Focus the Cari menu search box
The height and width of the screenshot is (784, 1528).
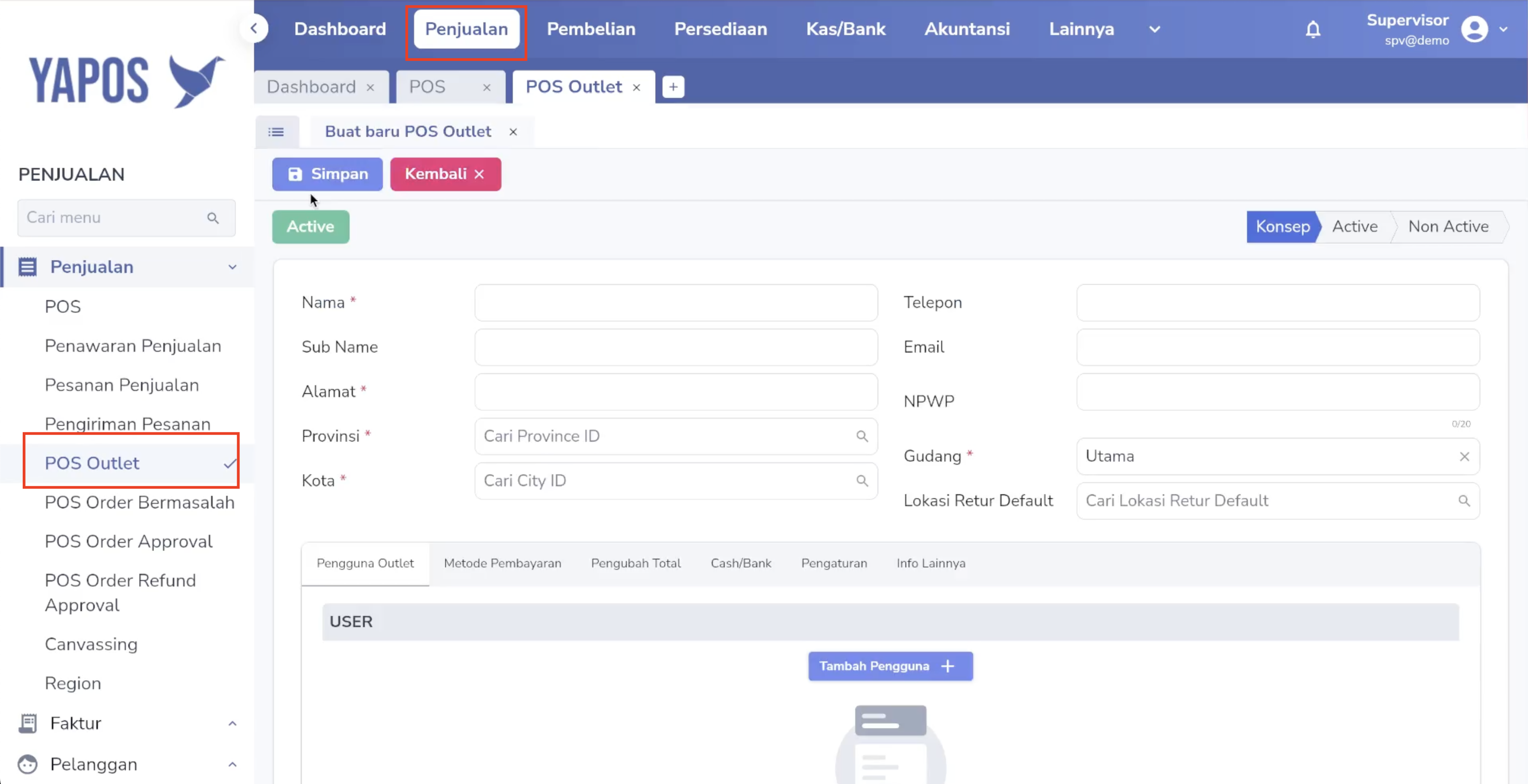[126, 218]
